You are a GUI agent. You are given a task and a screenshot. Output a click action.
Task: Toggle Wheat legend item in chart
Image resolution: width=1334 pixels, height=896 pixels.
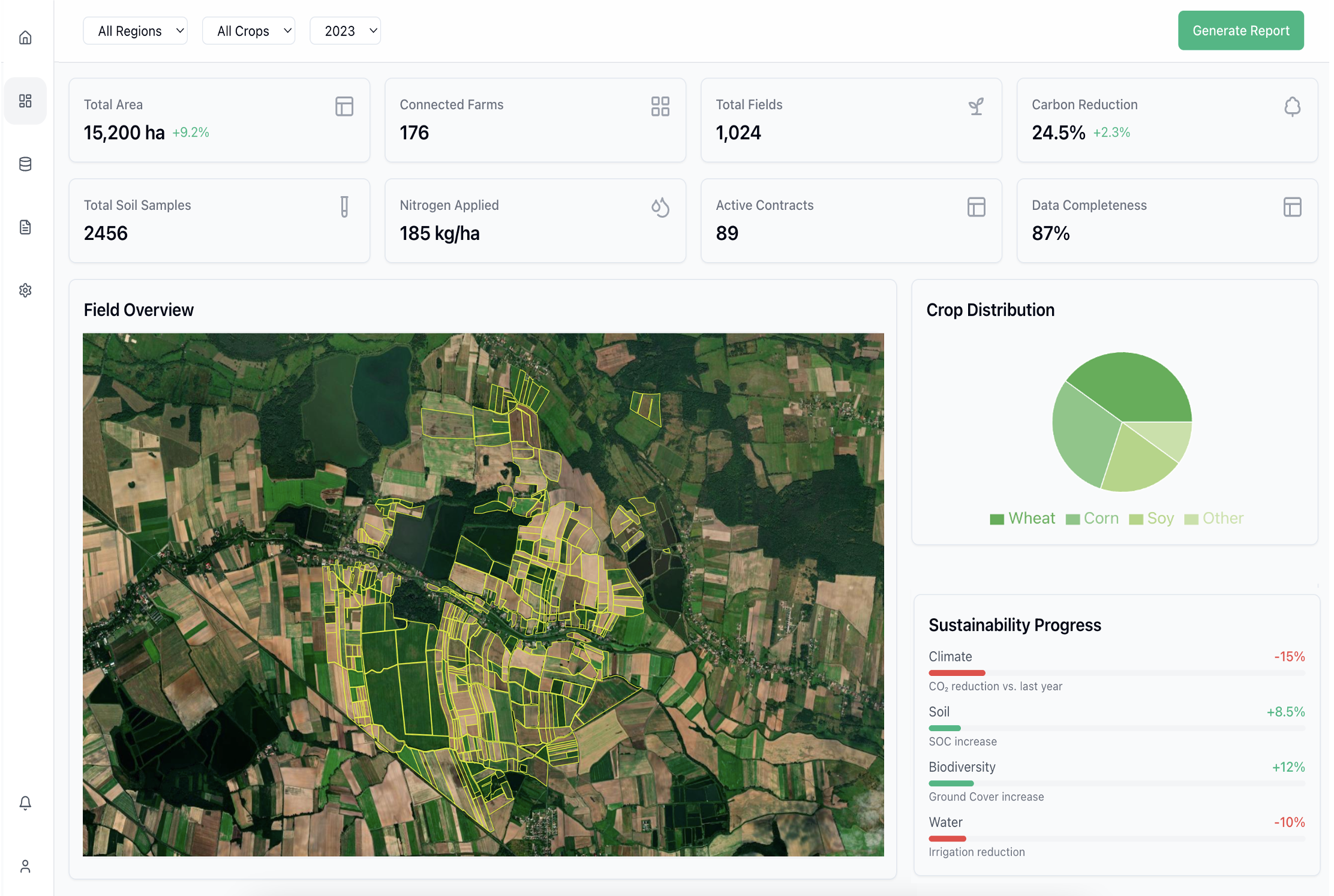(1023, 518)
